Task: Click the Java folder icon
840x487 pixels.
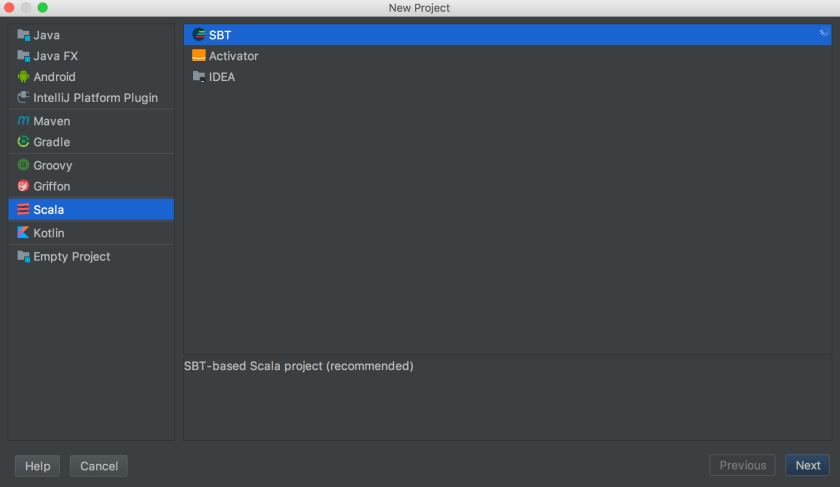Action: click(23, 35)
